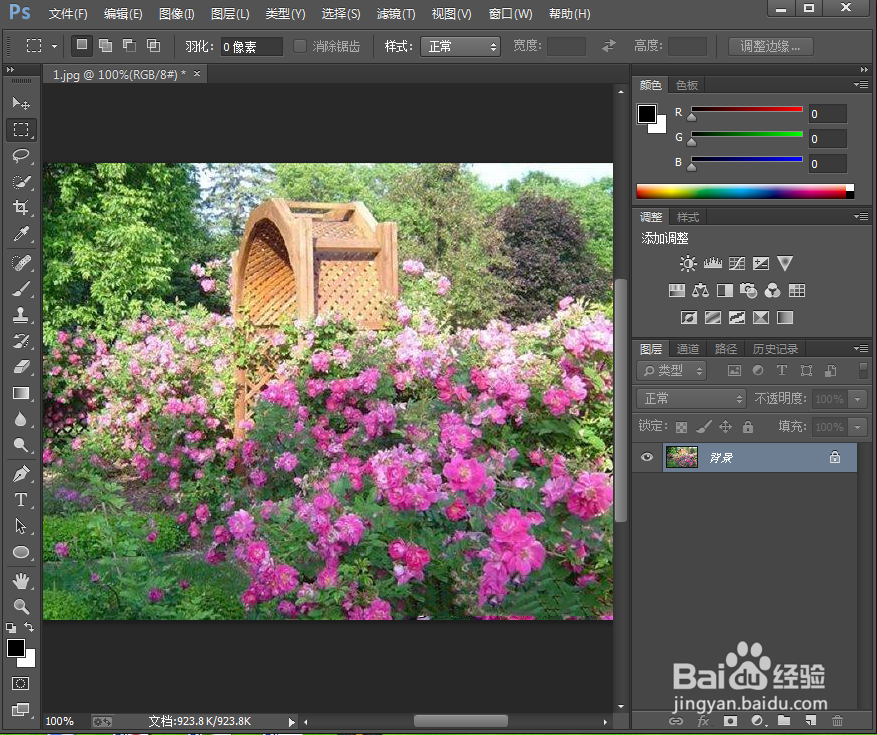This screenshot has height=735, width=877.
Task: Create new adjustment layer button
Action: (x=758, y=720)
